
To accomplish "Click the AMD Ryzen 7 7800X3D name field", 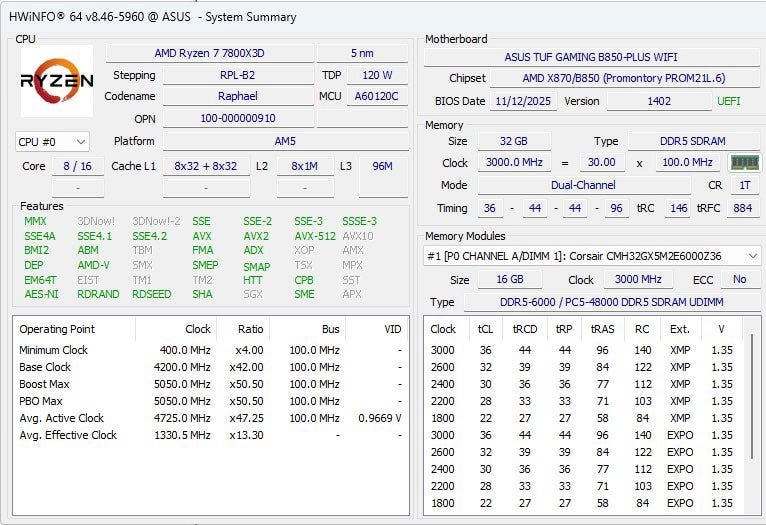I will tap(210, 53).
